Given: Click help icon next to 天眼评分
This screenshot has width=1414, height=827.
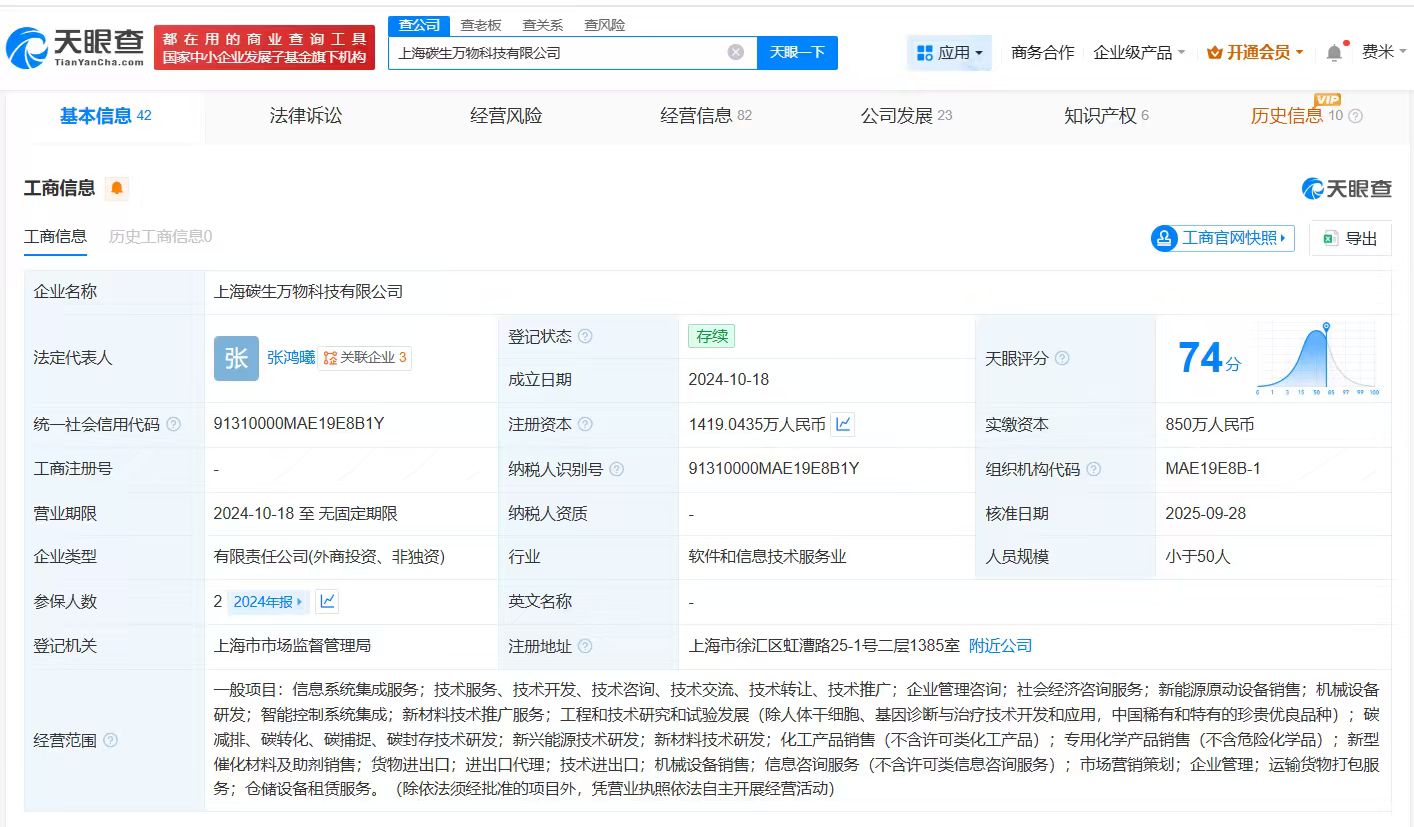Looking at the screenshot, I should (x=1062, y=358).
